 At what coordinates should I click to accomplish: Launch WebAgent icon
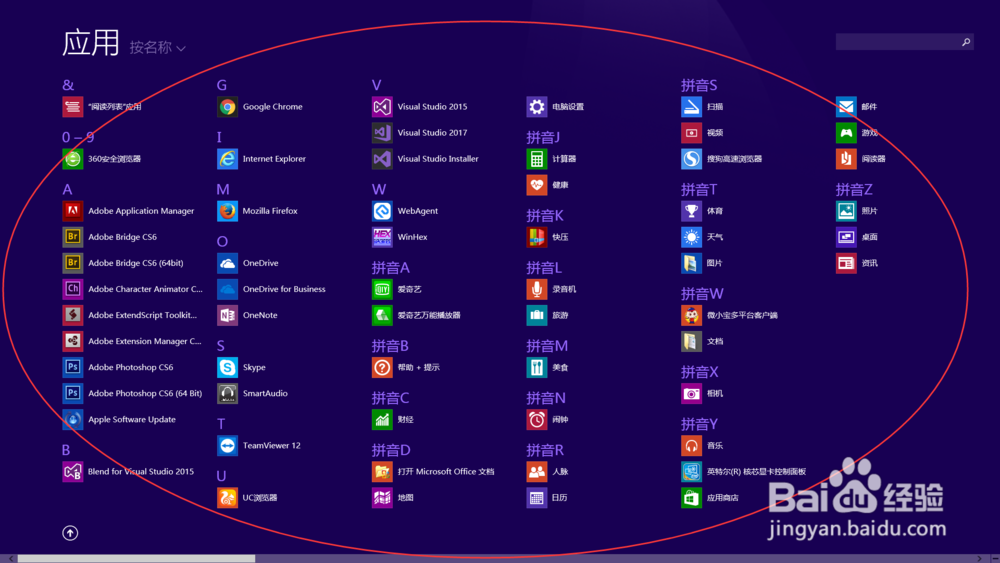(382, 211)
